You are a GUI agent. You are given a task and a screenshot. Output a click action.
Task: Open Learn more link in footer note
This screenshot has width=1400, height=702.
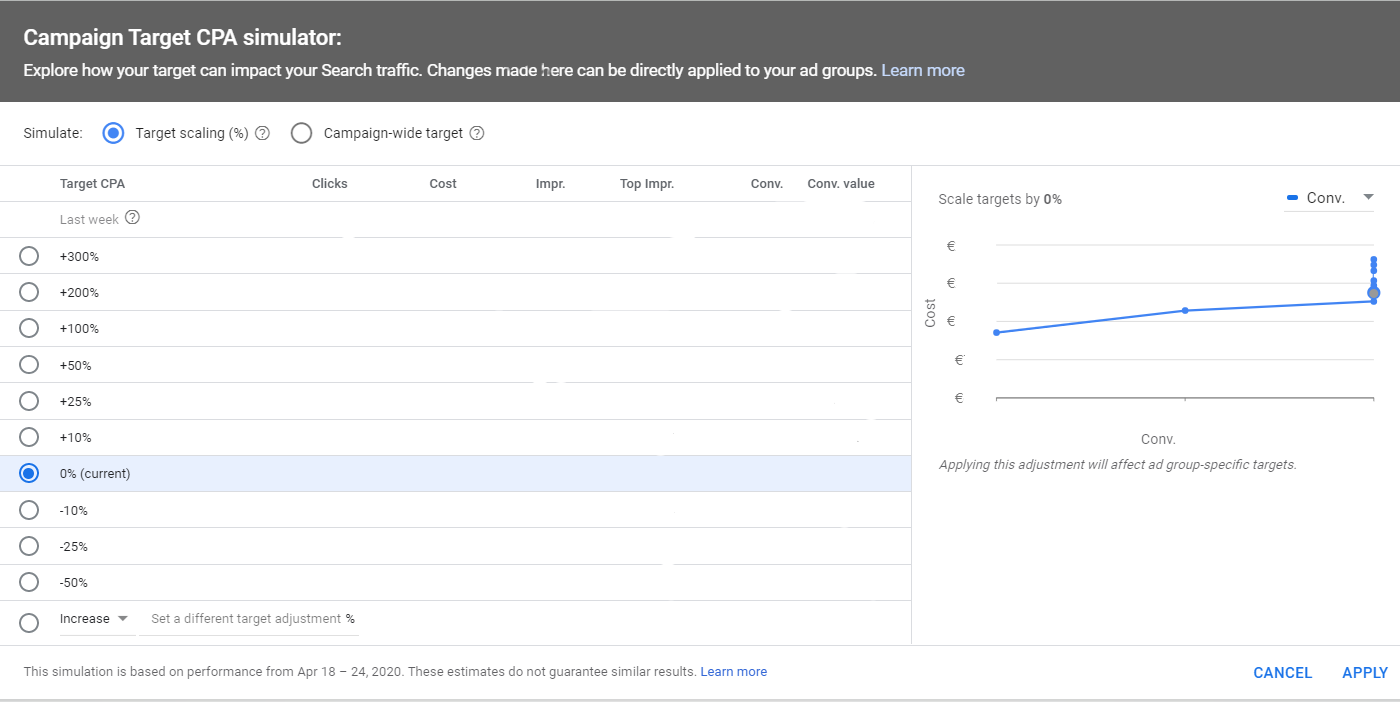click(x=733, y=672)
